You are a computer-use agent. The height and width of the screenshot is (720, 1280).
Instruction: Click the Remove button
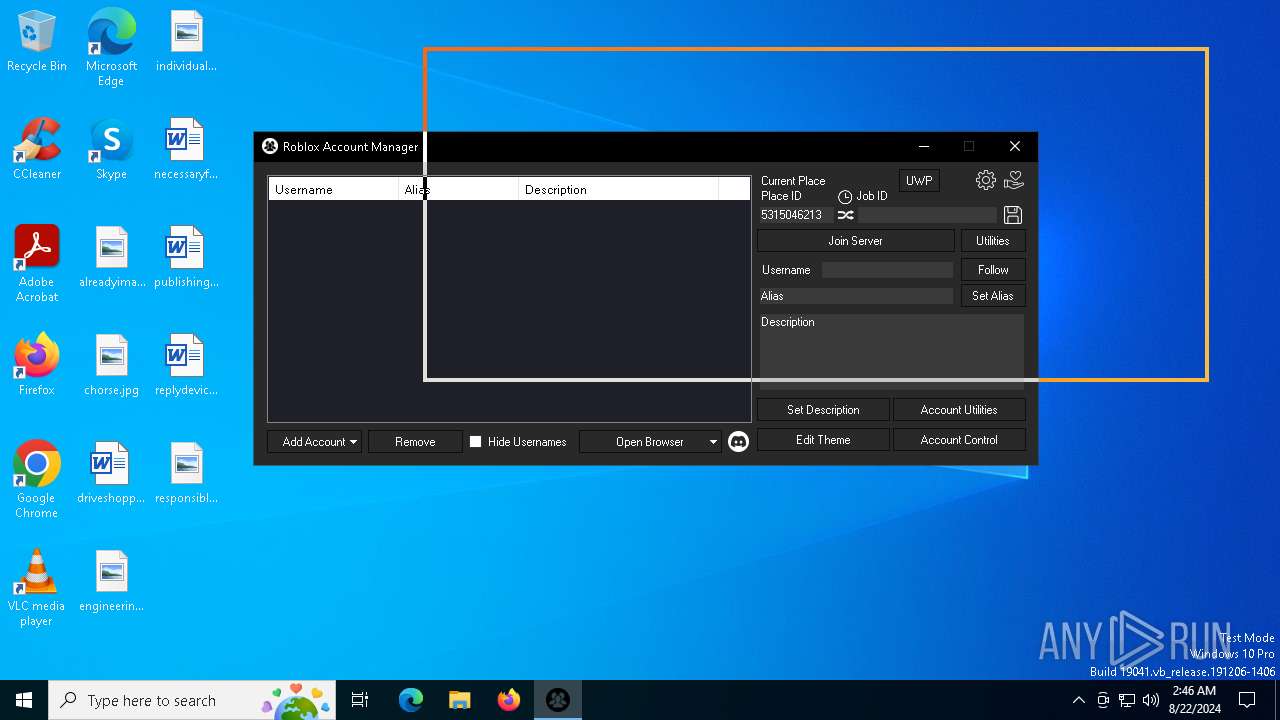[x=415, y=442]
